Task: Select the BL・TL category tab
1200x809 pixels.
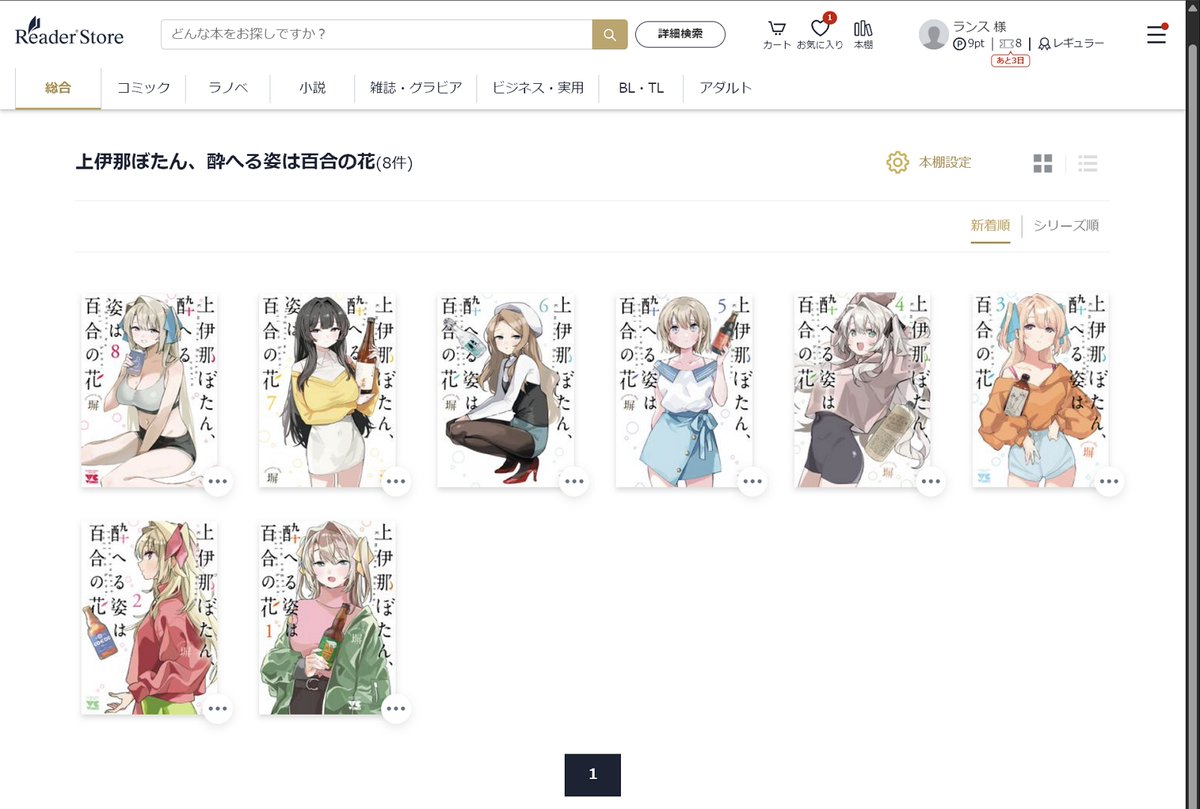Action: tap(641, 88)
